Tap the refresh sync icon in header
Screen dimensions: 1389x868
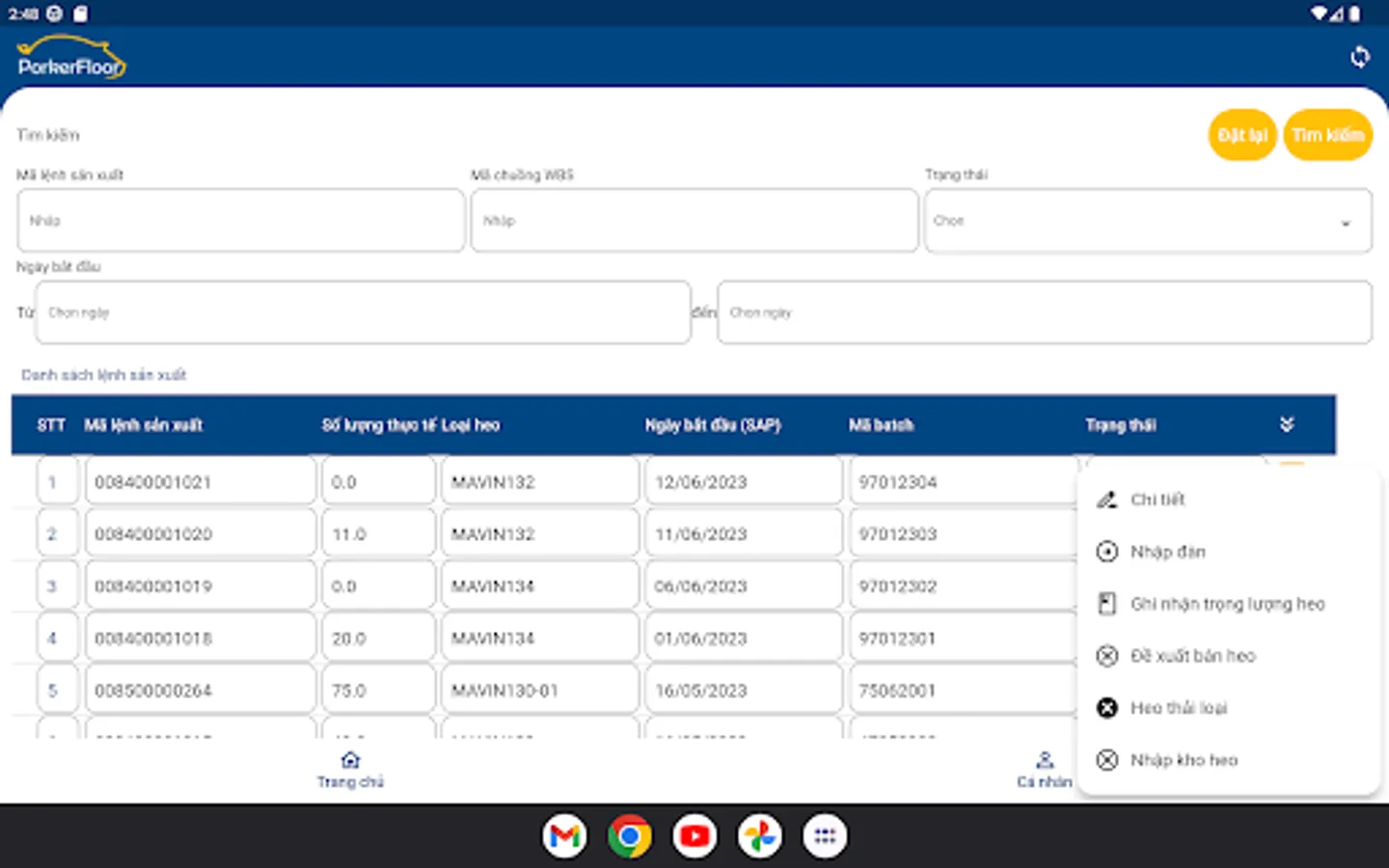click(1360, 57)
